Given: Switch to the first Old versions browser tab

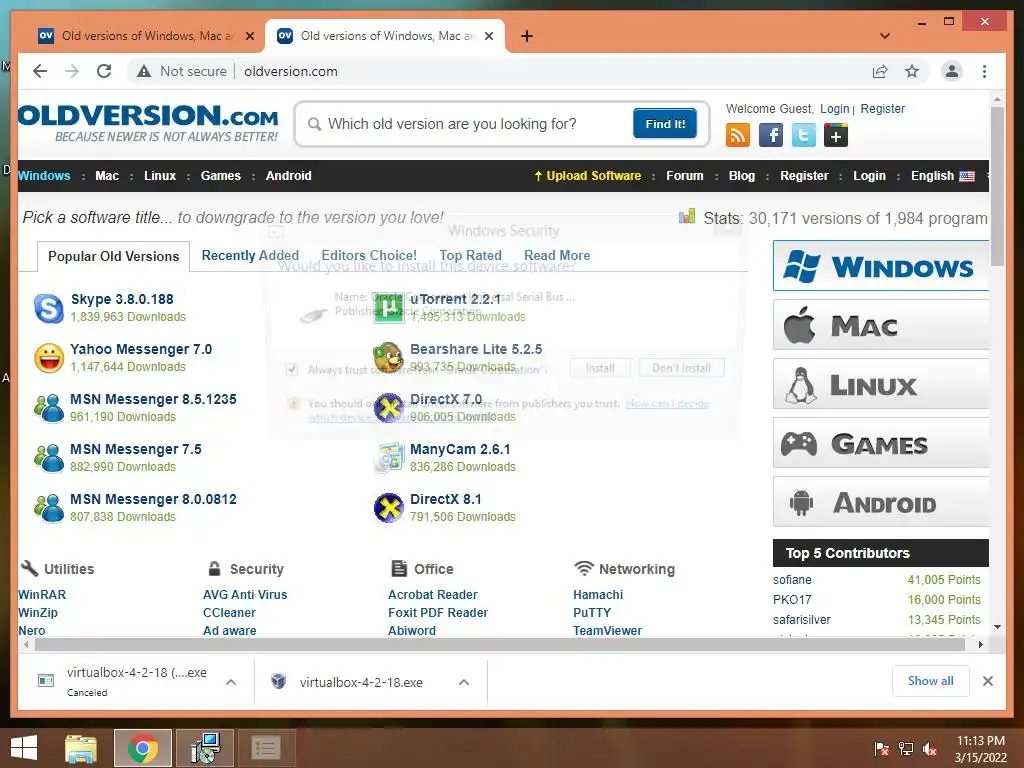Looking at the screenshot, I should tap(146, 36).
